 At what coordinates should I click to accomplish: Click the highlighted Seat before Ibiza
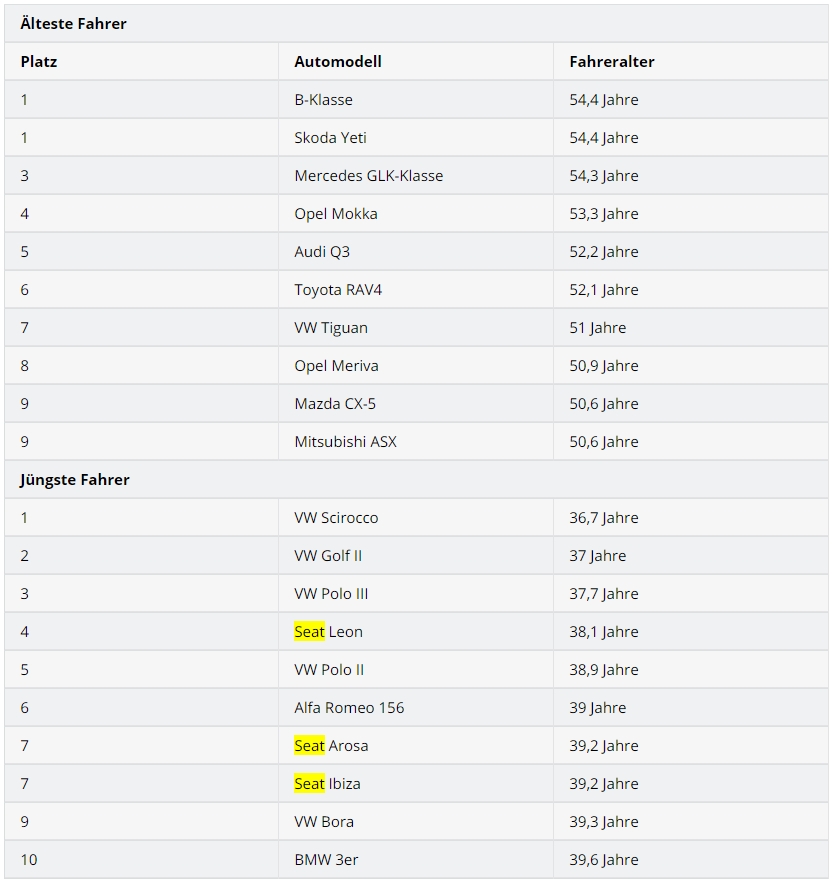(309, 784)
